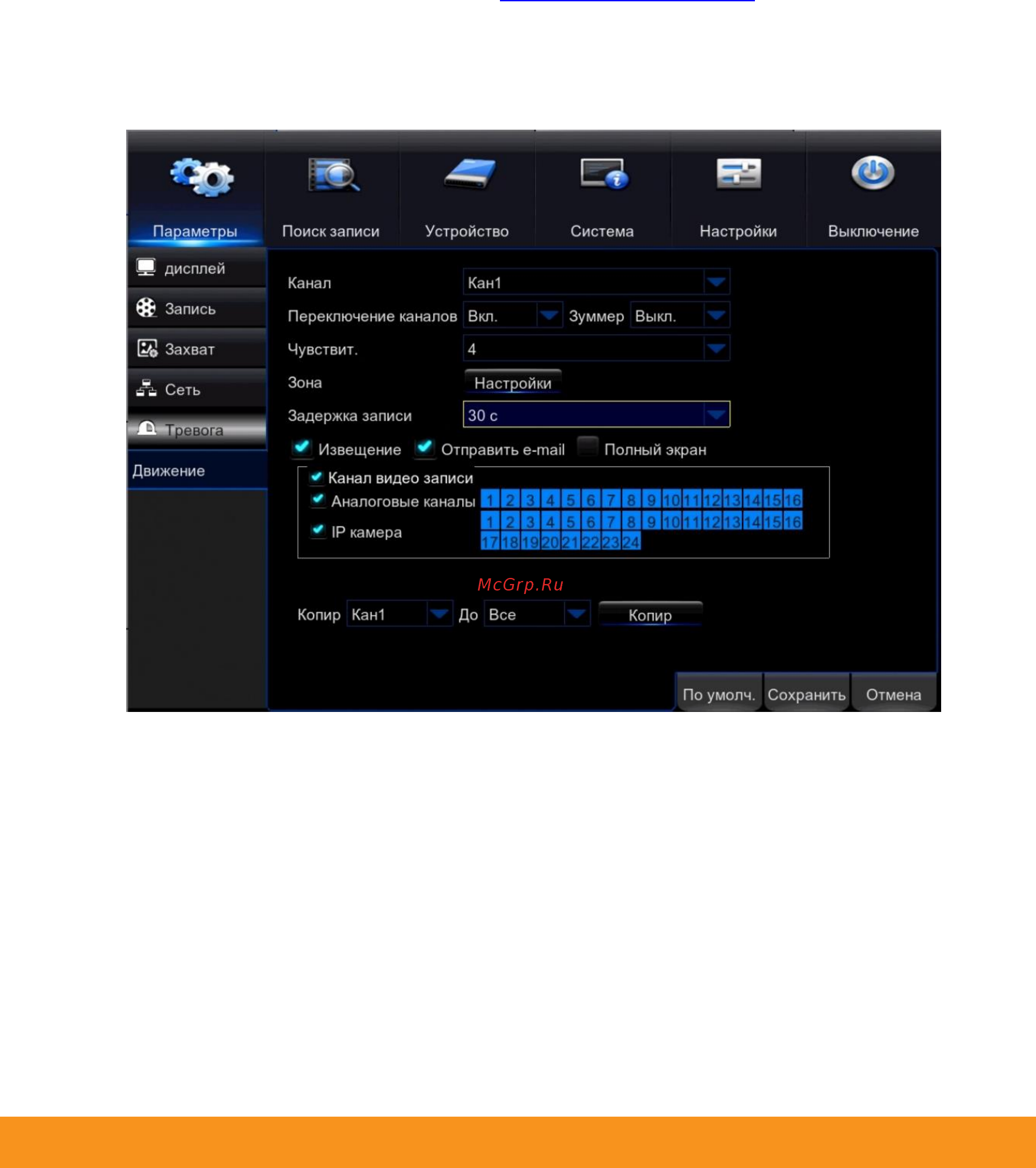Screen dimensions: 1036x1168
Task: Enable the Полный экран checkbox
Action: coord(587,447)
